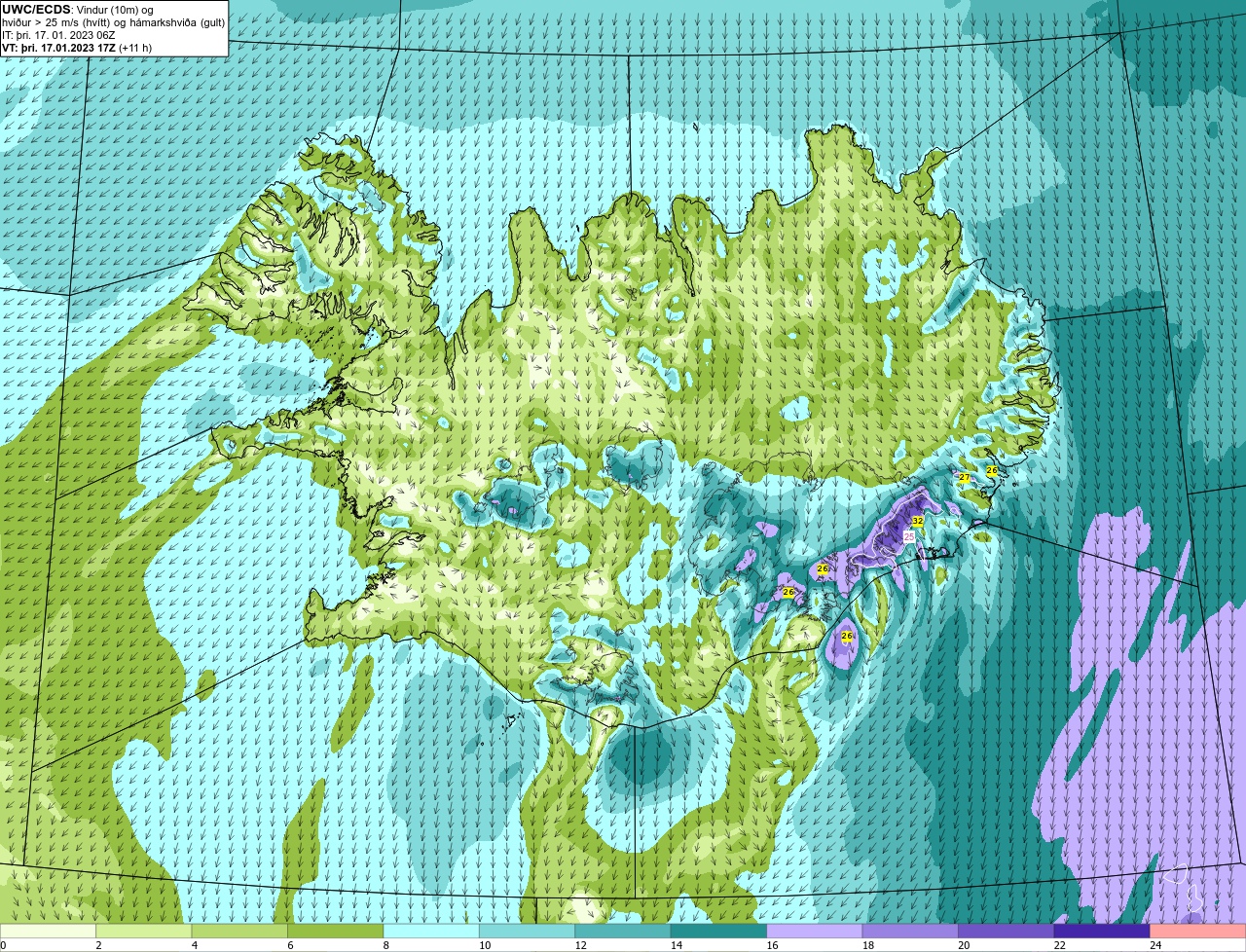
Task: Select the dark teal 14–16 m/s swatch
Action: click(719, 931)
